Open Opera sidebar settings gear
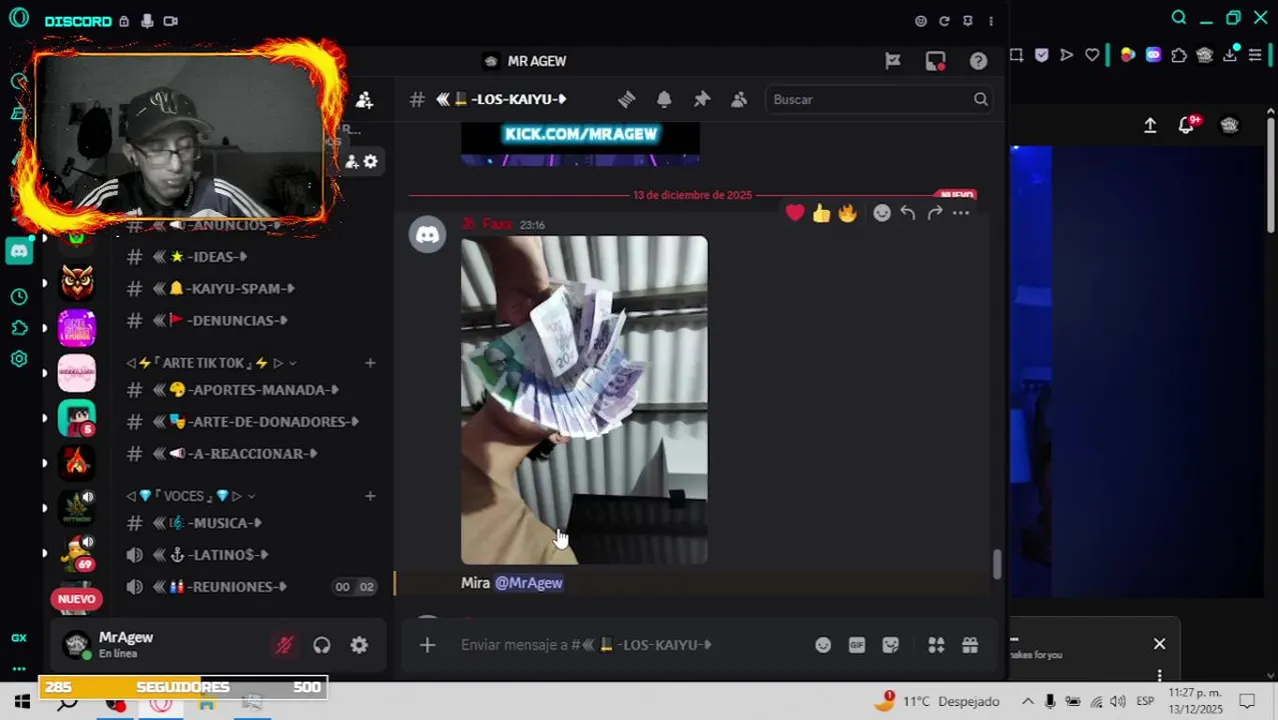 coord(19,359)
